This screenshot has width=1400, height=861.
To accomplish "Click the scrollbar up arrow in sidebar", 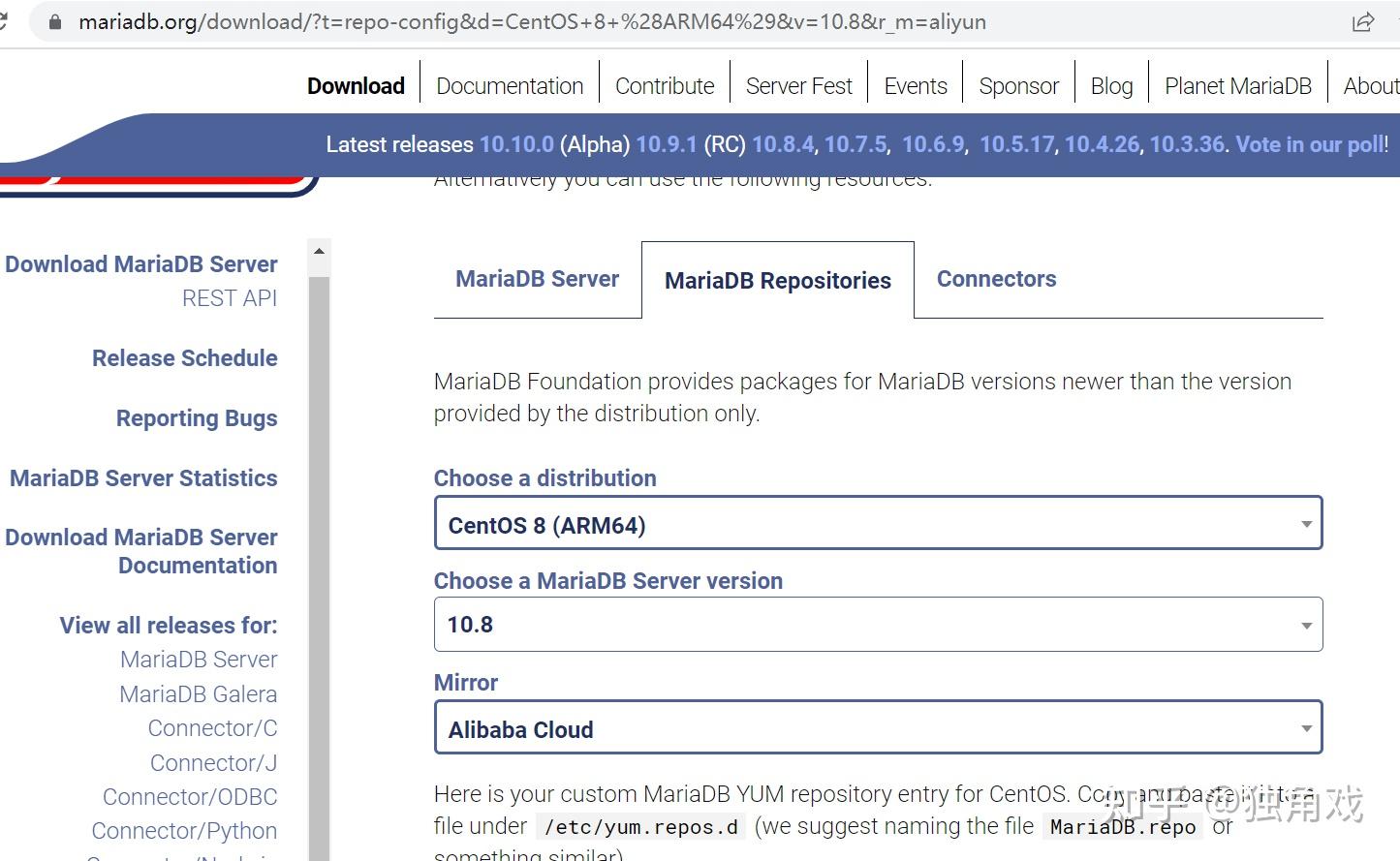I will [x=319, y=251].
